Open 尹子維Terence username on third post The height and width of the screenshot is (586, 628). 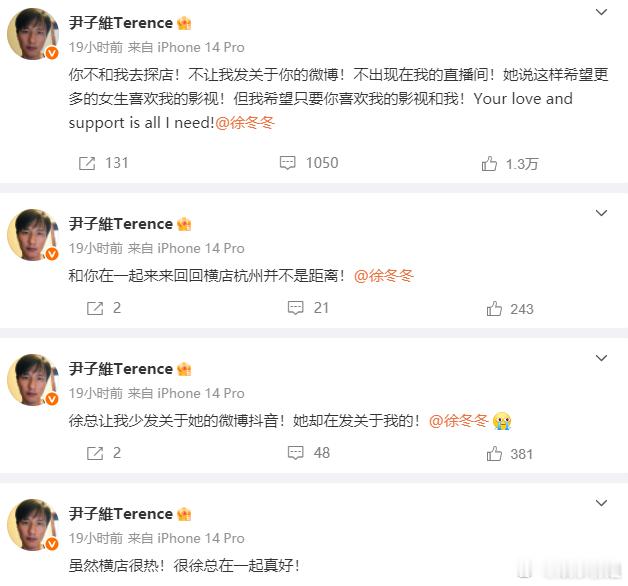(x=121, y=369)
